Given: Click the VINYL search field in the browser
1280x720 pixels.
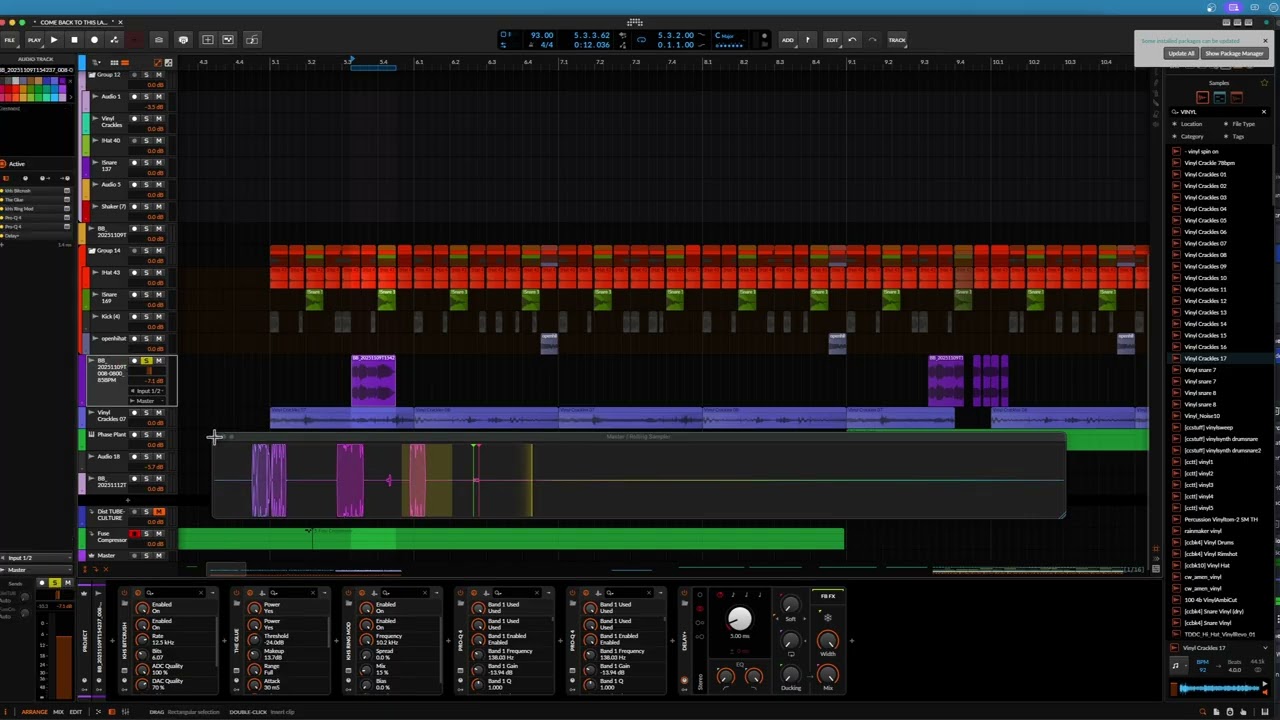Looking at the screenshot, I should point(1218,112).
